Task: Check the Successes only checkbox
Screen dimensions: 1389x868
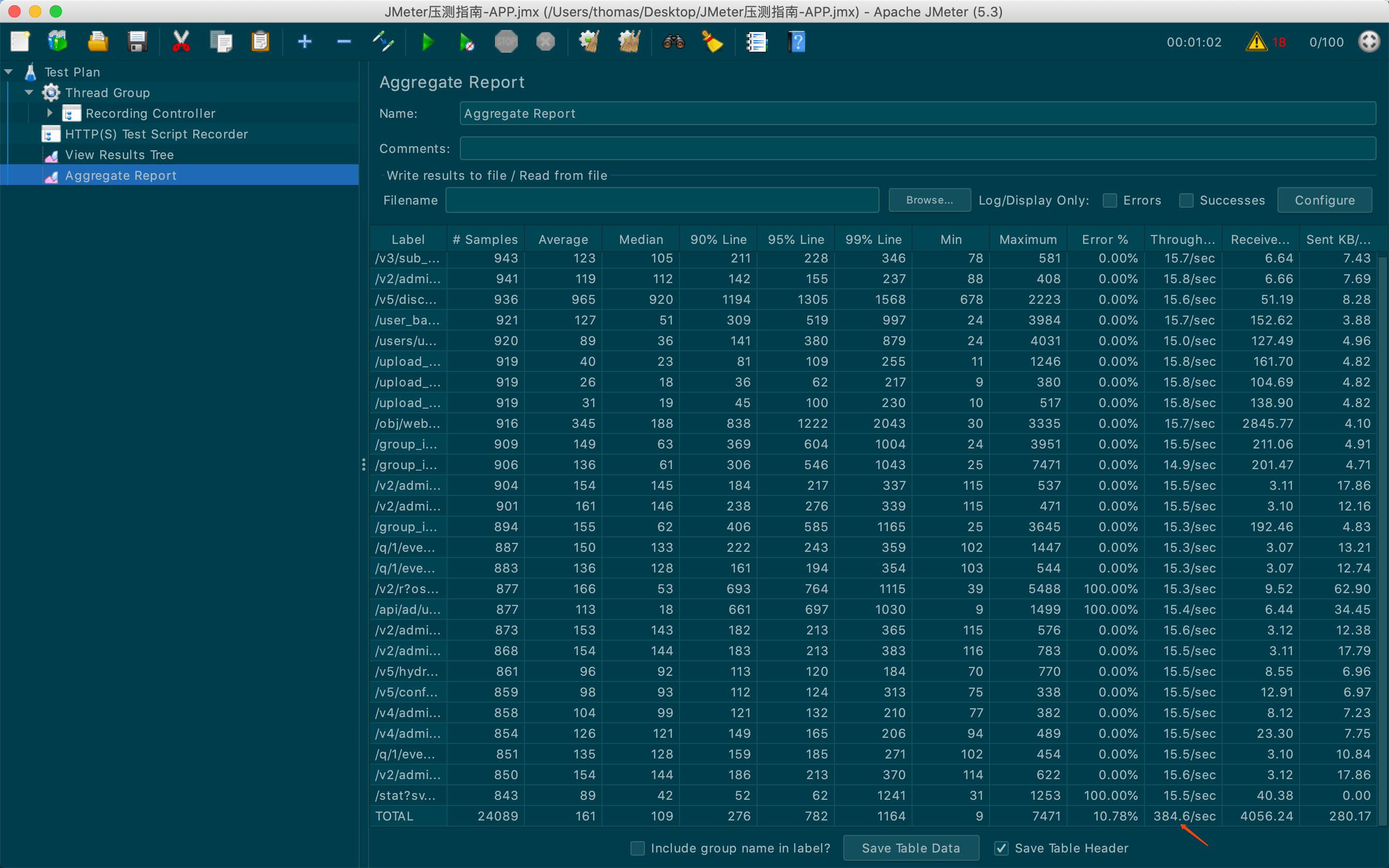Action: [x=1186, y=200]
